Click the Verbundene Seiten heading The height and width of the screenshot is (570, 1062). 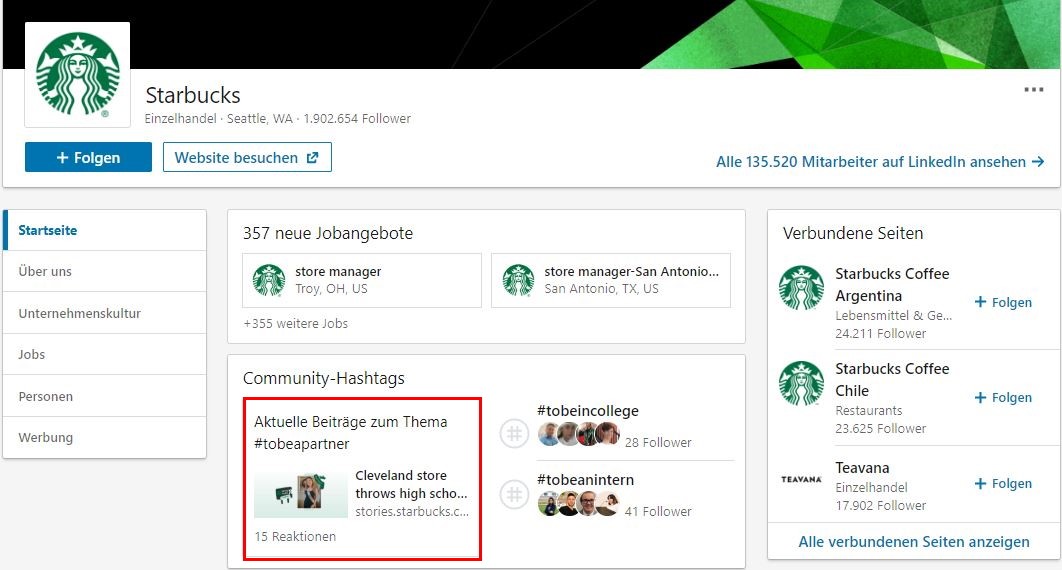(853, 234)
